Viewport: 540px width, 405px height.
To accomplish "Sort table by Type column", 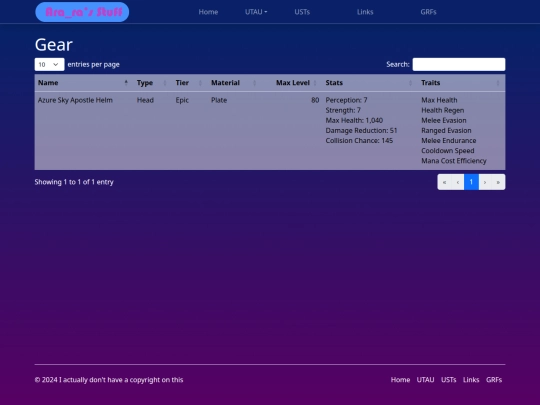I will tap(153, 83).
